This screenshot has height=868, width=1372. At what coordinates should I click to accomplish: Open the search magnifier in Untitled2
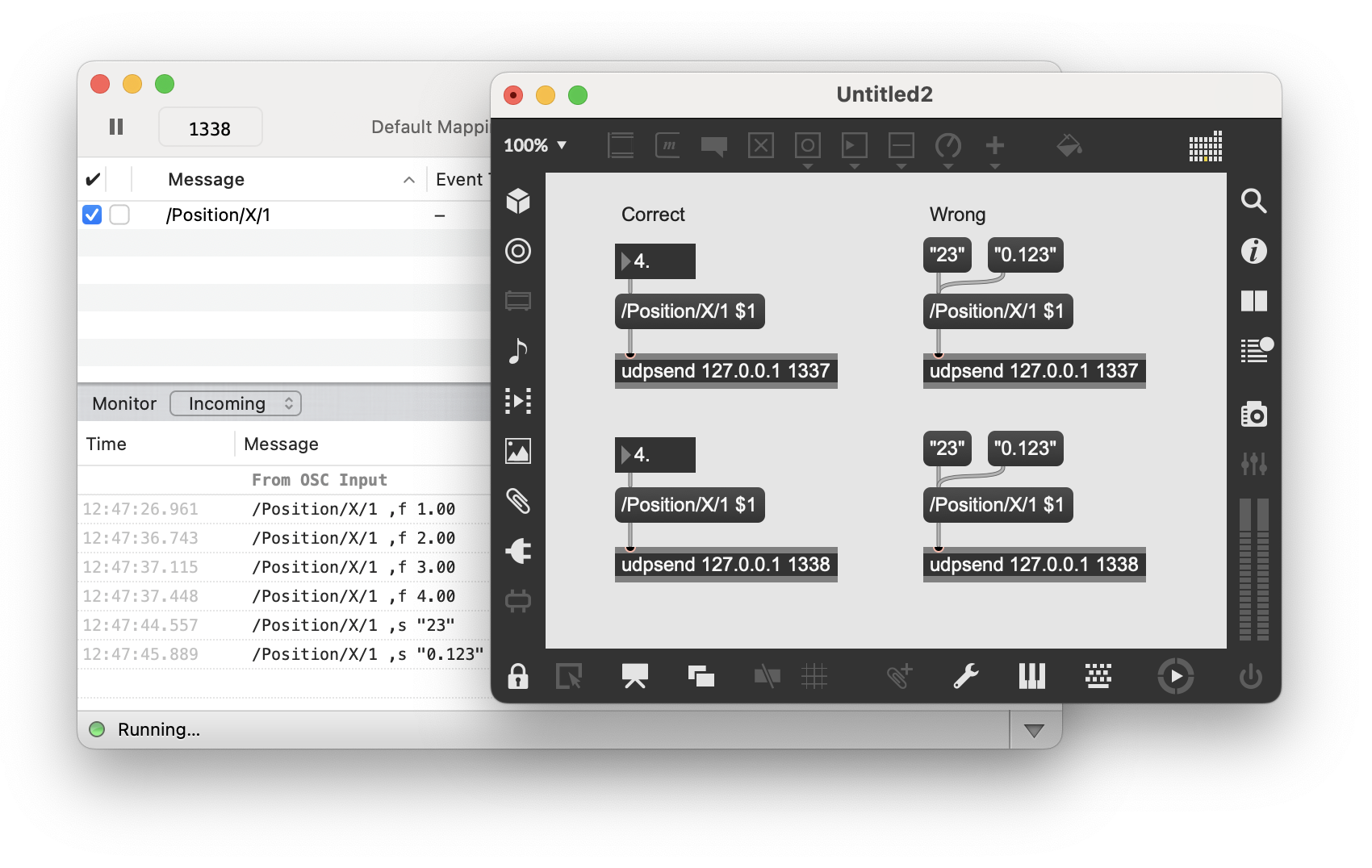[1254, 201]
